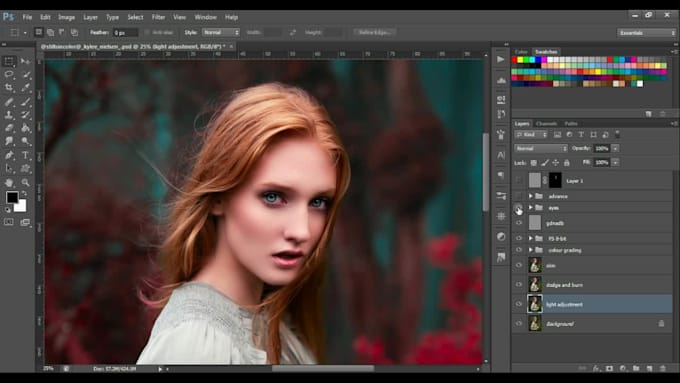
Task: Select the Lasso tool
Action: (9, 75)
